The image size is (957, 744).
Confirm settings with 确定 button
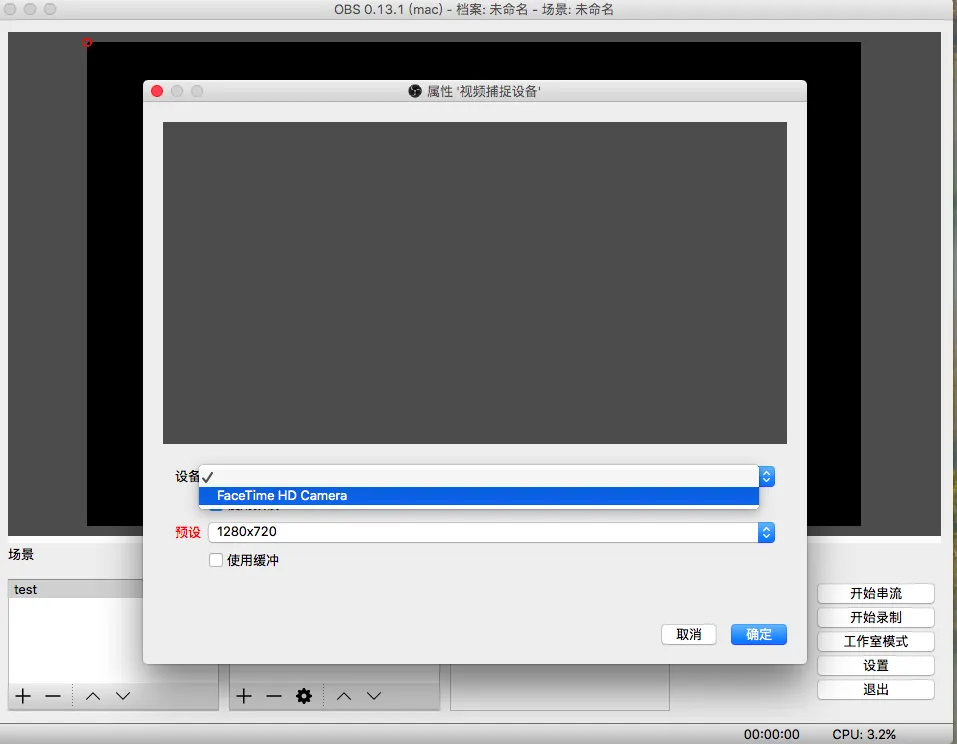click(758, 634)
